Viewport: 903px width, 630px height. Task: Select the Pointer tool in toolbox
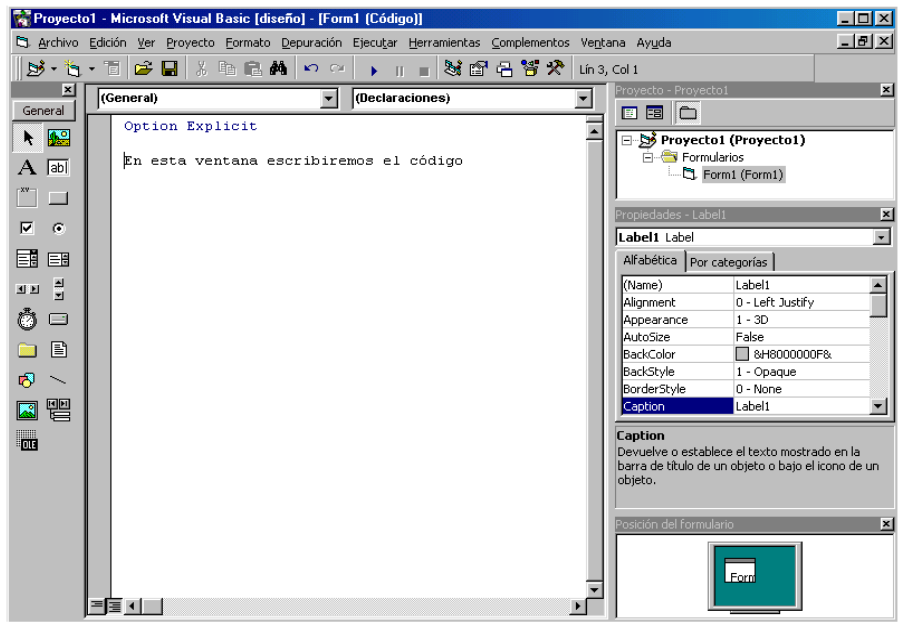pos(27,138)
